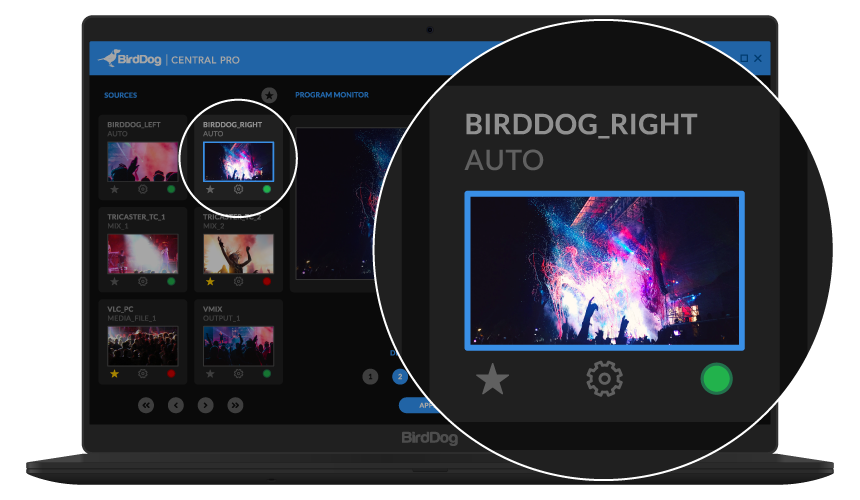This screenshot has width=860, height=500.
Task: Open settings gear for BIRDDOG_LEFT source
Action: click(x=143, y=189)
